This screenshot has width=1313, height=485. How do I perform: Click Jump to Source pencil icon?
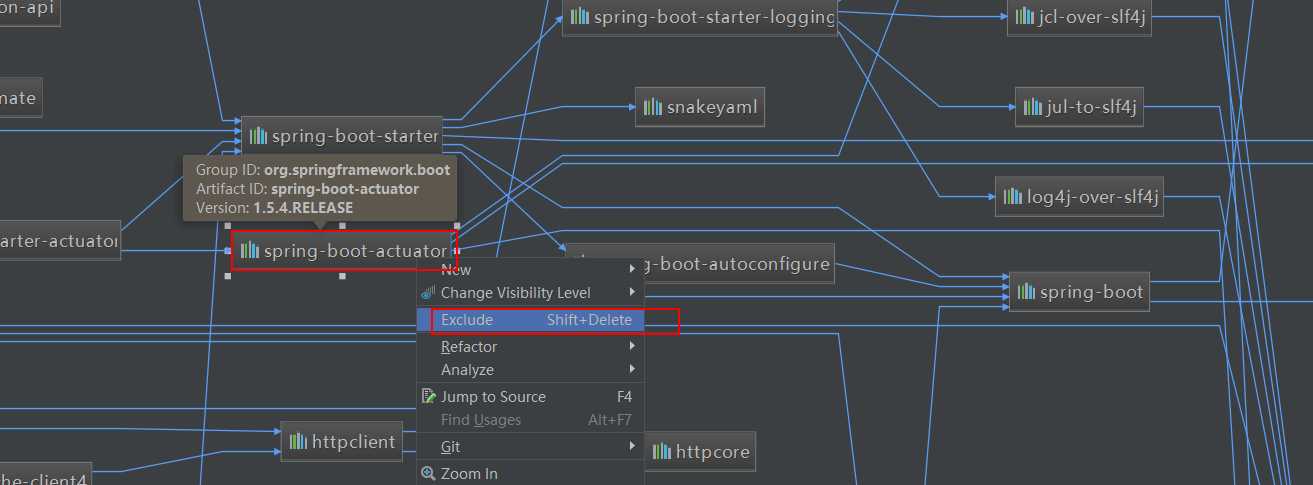coord(429,397)
